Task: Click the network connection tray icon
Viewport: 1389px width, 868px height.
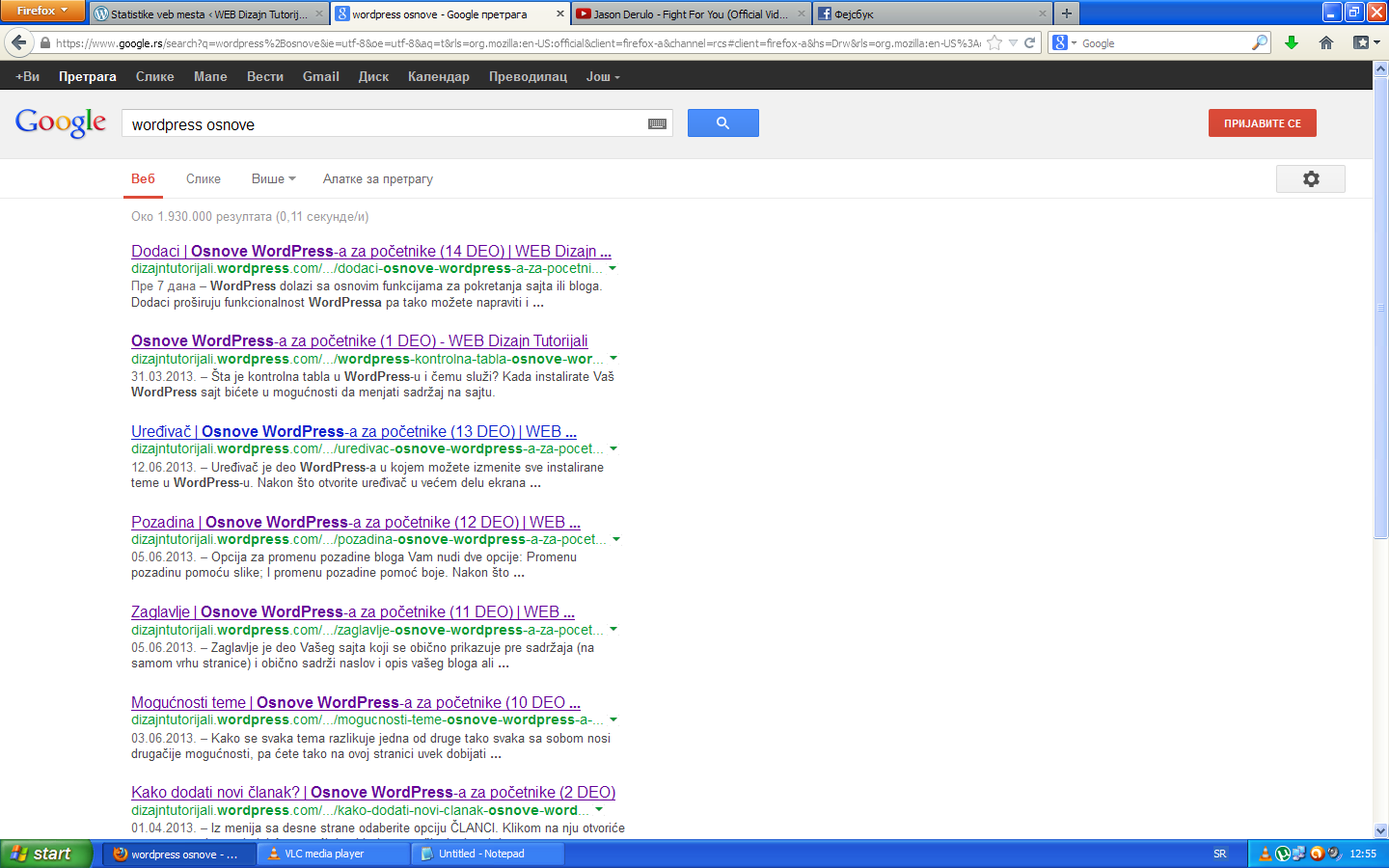Action: pyautogui.click(x=1299, y=854)
